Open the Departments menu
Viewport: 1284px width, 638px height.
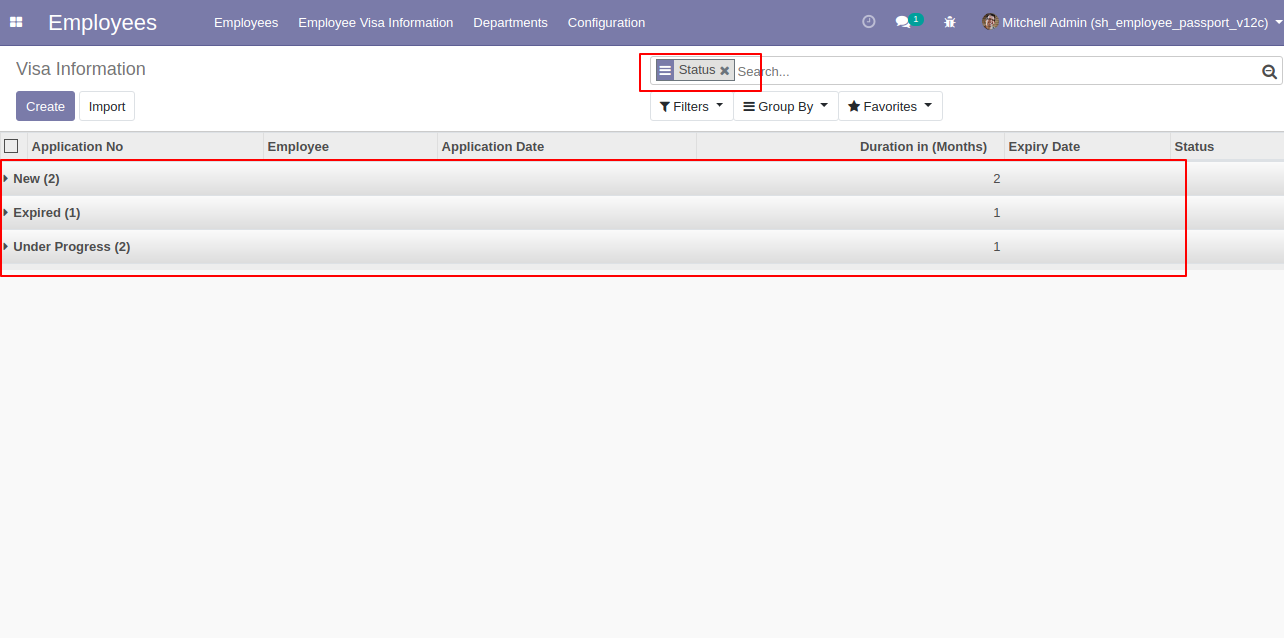click(x=510, y=22)
